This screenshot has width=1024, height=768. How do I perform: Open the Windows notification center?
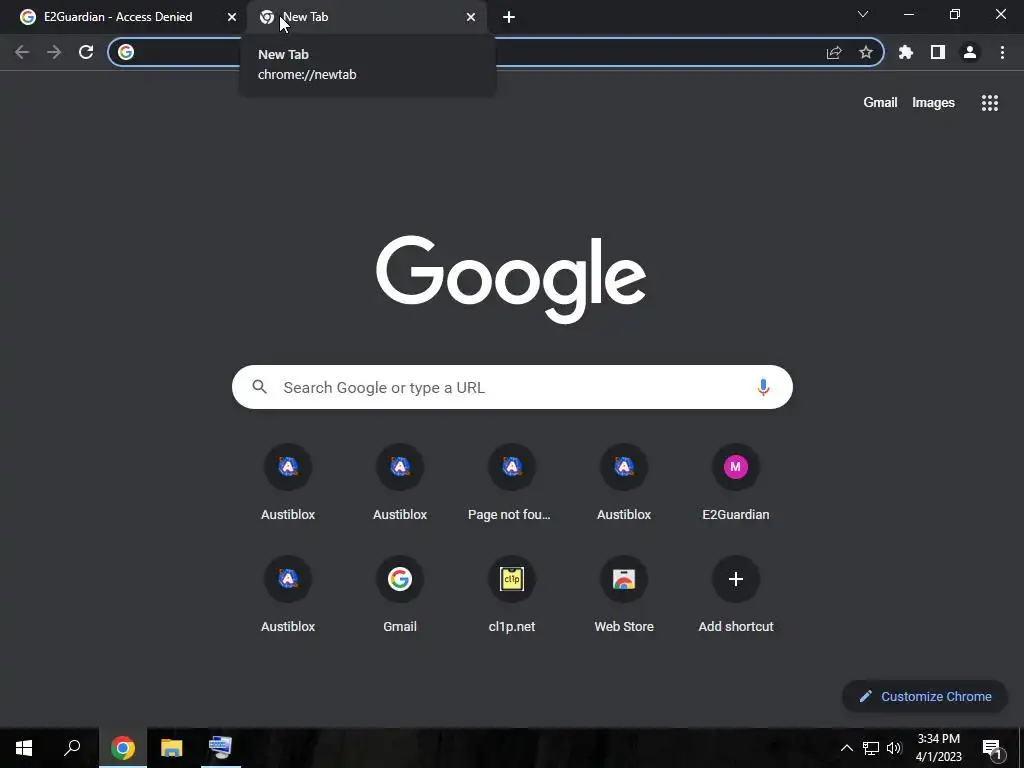993,748
